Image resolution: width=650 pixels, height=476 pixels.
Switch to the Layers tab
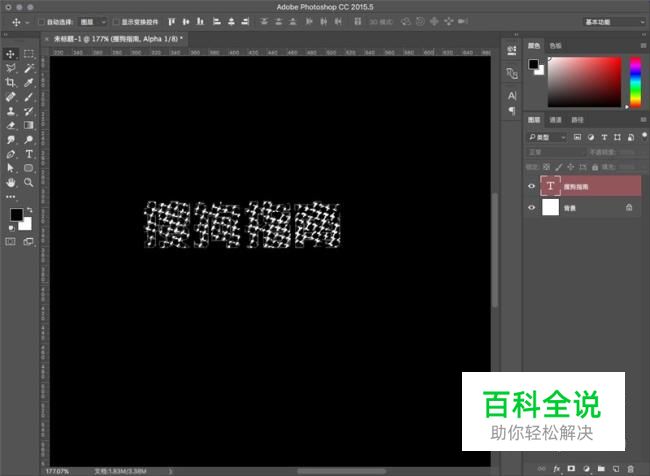(534, 120)
